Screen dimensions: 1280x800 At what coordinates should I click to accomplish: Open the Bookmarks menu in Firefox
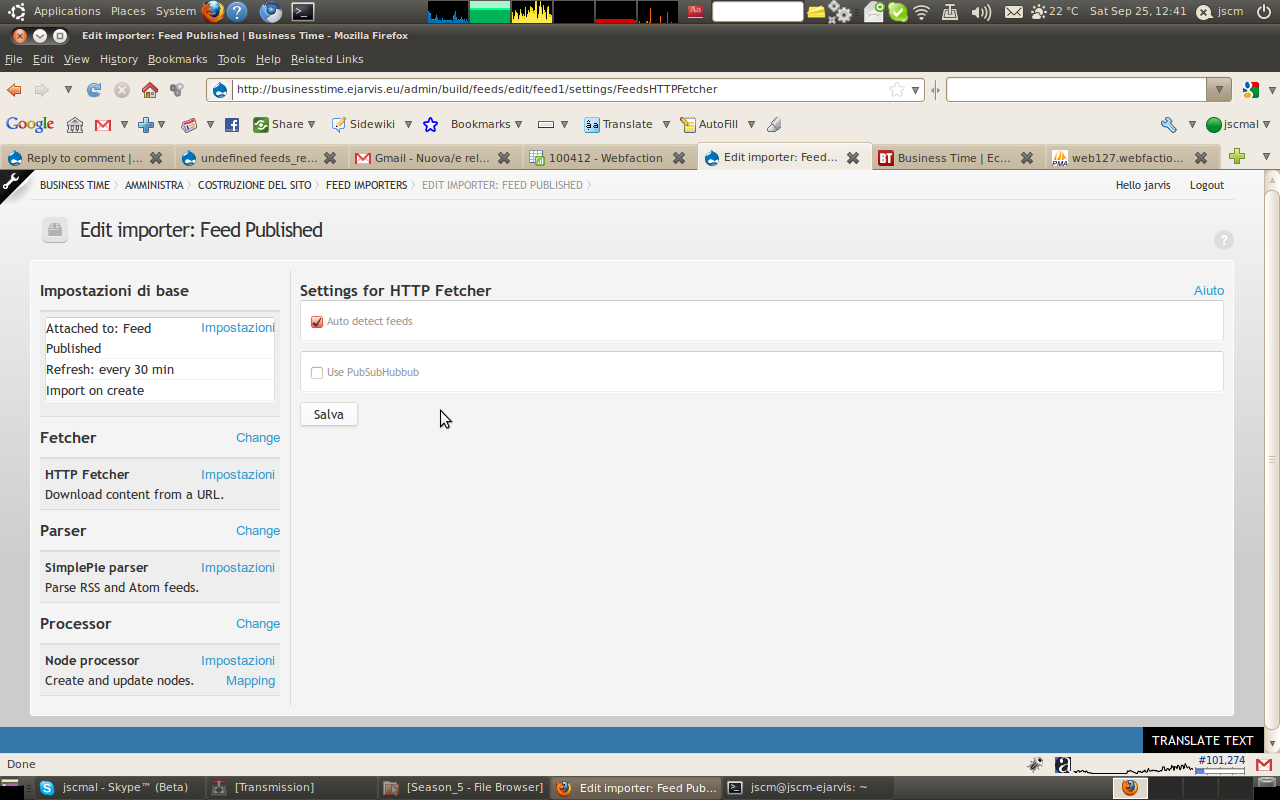pyautogui.click(x=177, y=59)
